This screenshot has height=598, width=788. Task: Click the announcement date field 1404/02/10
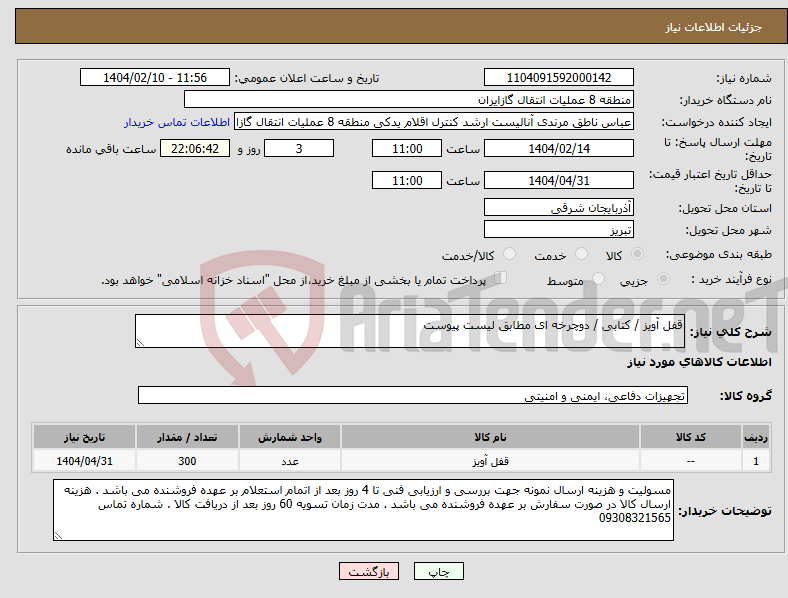(x=155, y=78)
